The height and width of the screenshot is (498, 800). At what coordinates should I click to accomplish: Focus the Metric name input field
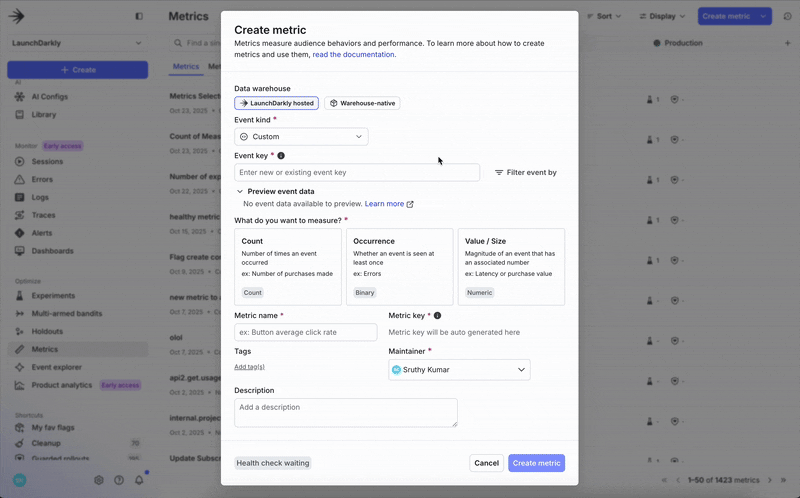pyautogui.click(x=305, y=332)
